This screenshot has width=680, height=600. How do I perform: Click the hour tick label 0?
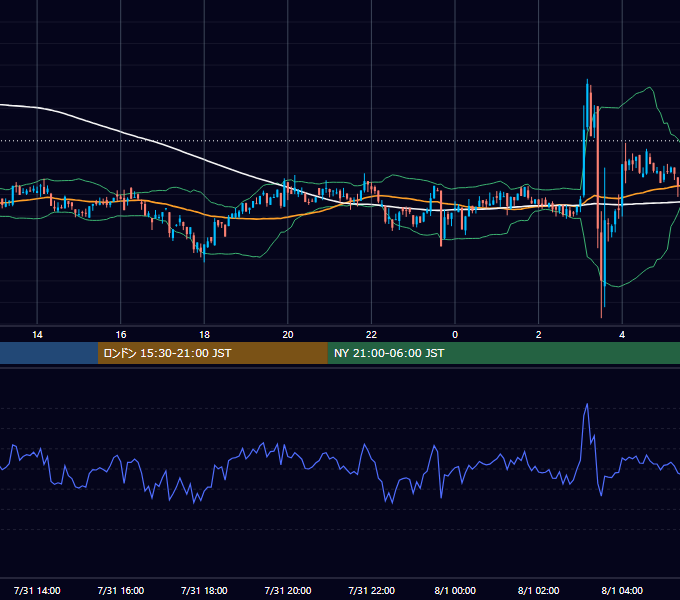[x=455, y=335]
